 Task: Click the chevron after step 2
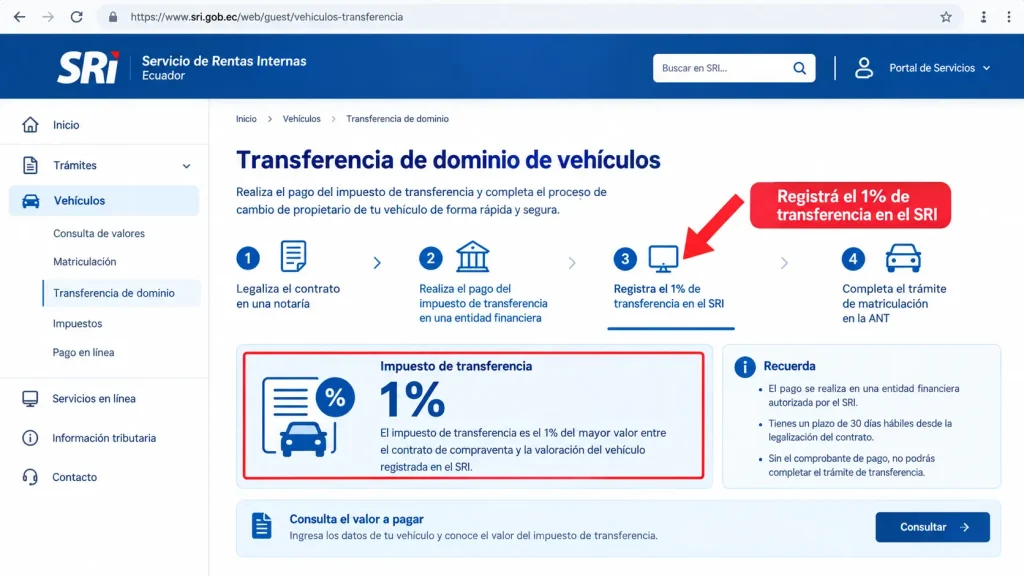(572, 263)
